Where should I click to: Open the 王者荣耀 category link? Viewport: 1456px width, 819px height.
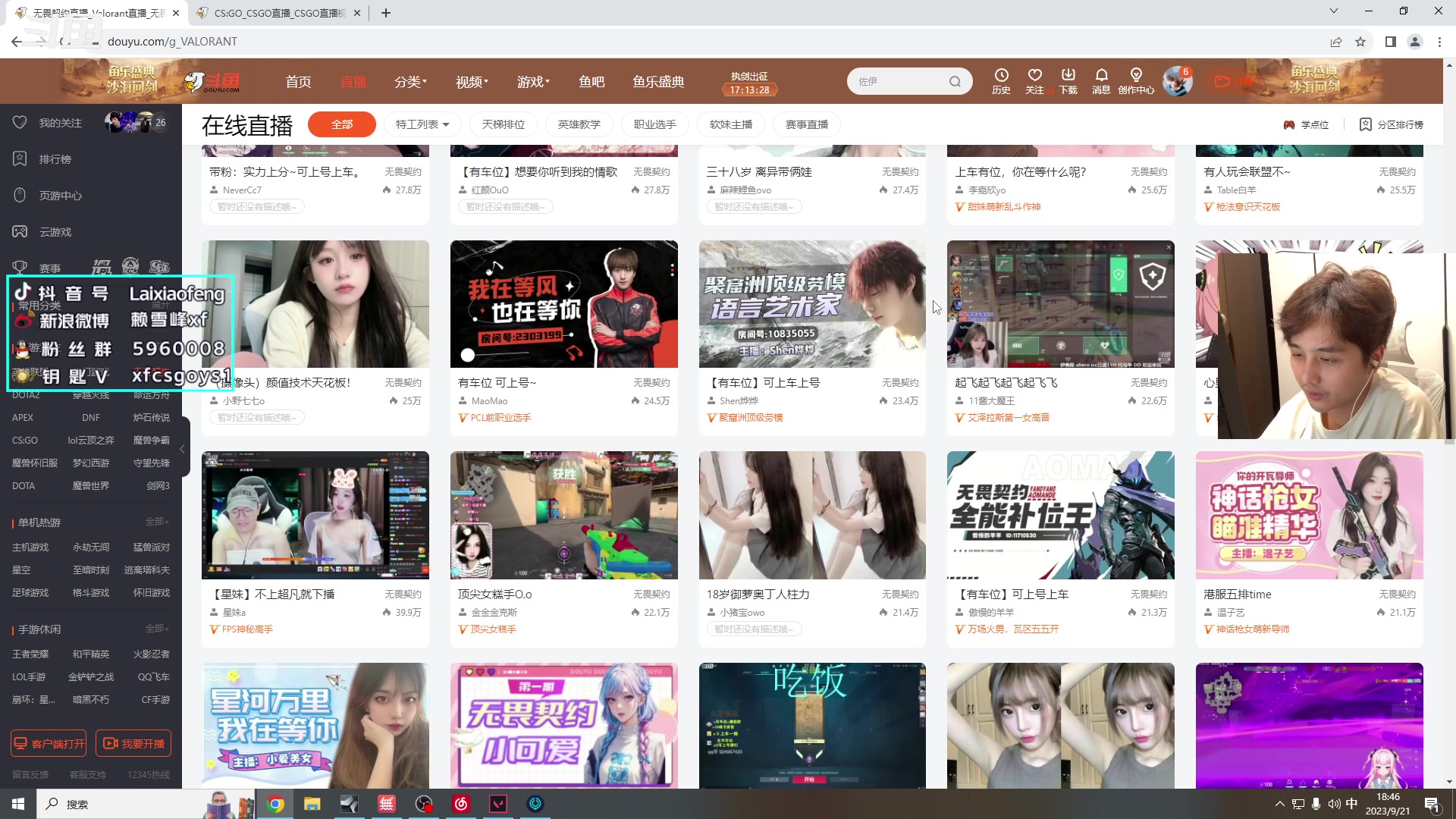(30, 654)
